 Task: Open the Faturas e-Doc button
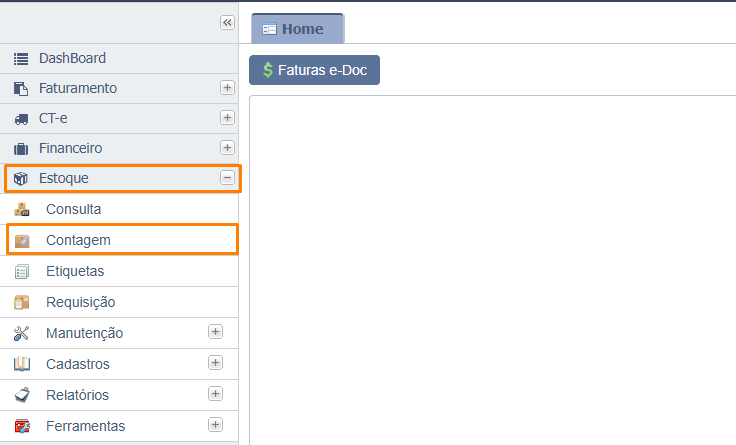[x=314, y=70]
